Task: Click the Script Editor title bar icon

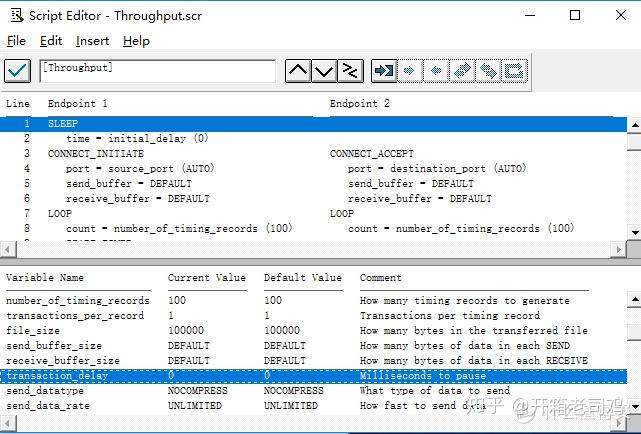Action: coord(17,16)
